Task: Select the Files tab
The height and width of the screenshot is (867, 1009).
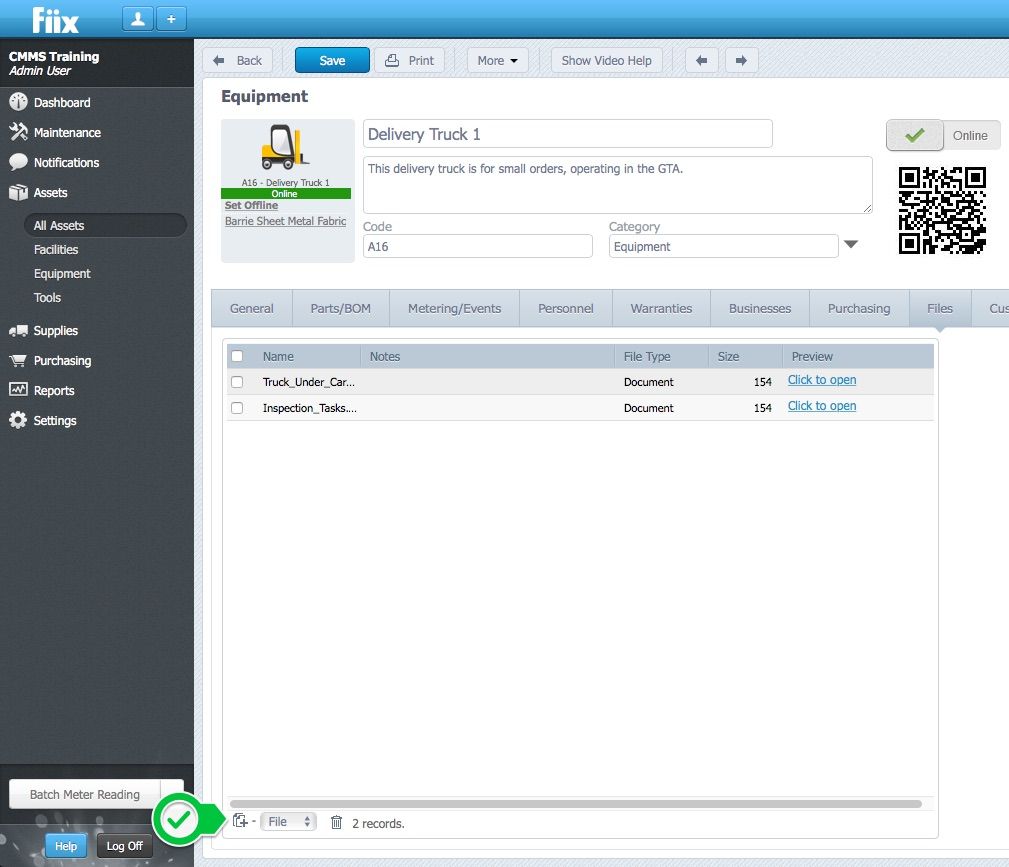Action: click(940, 308)
